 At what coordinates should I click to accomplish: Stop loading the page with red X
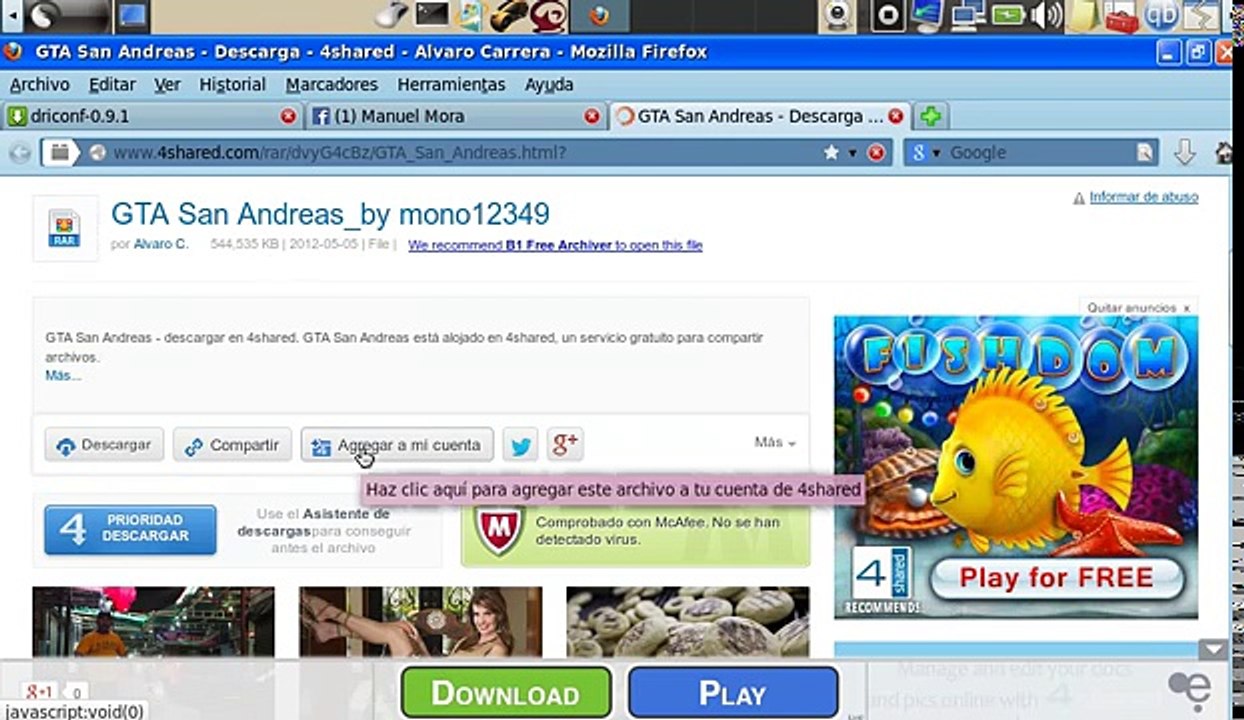click(x=877, y=153)
